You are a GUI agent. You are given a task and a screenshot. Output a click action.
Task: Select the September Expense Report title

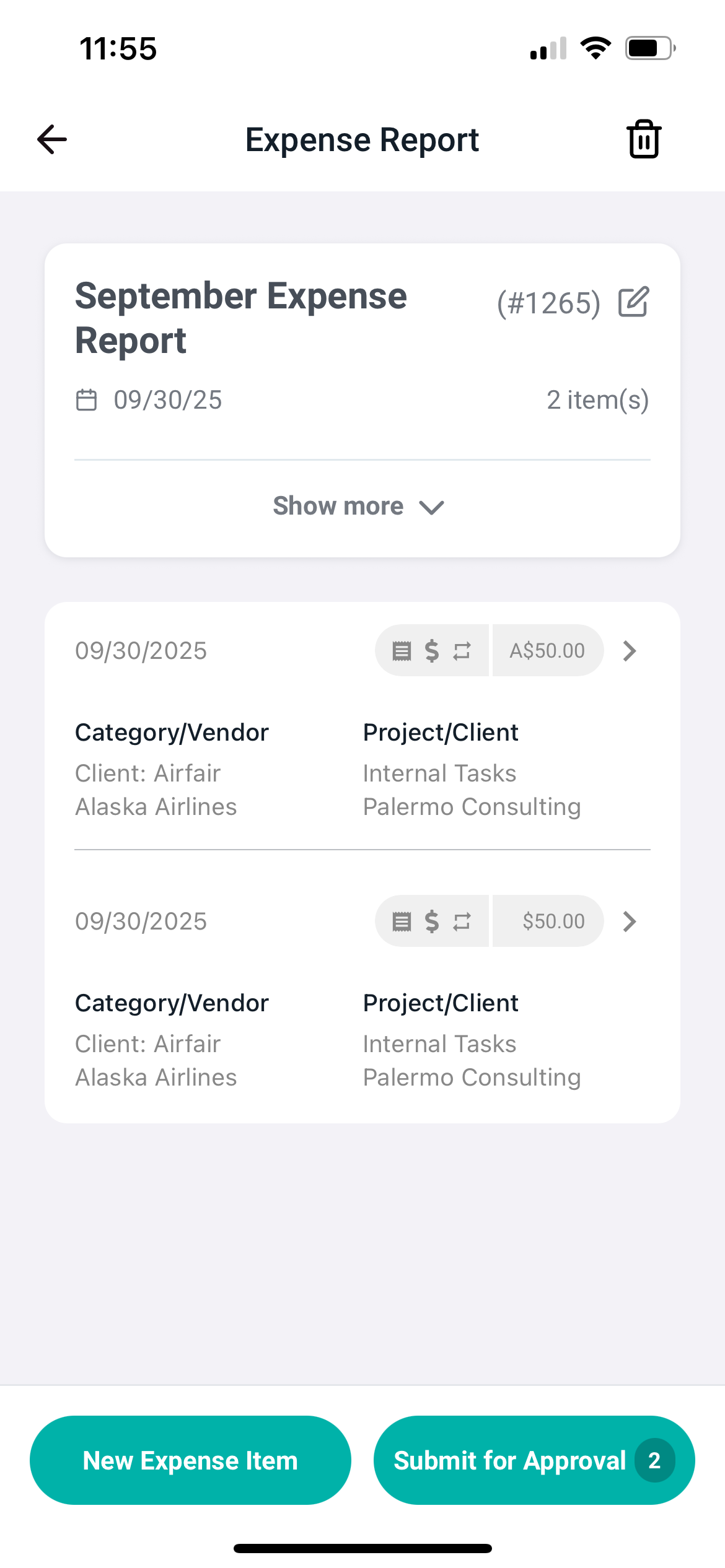pyautogui.click(x=241, y=318)
